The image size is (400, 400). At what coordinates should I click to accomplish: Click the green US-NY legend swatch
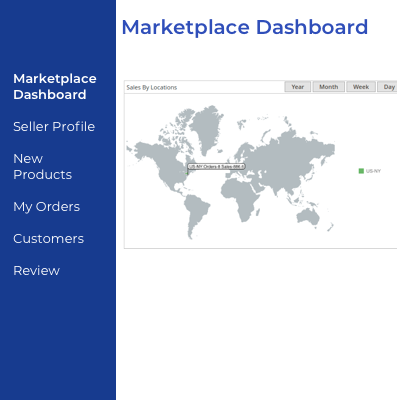tap(361, 171)
